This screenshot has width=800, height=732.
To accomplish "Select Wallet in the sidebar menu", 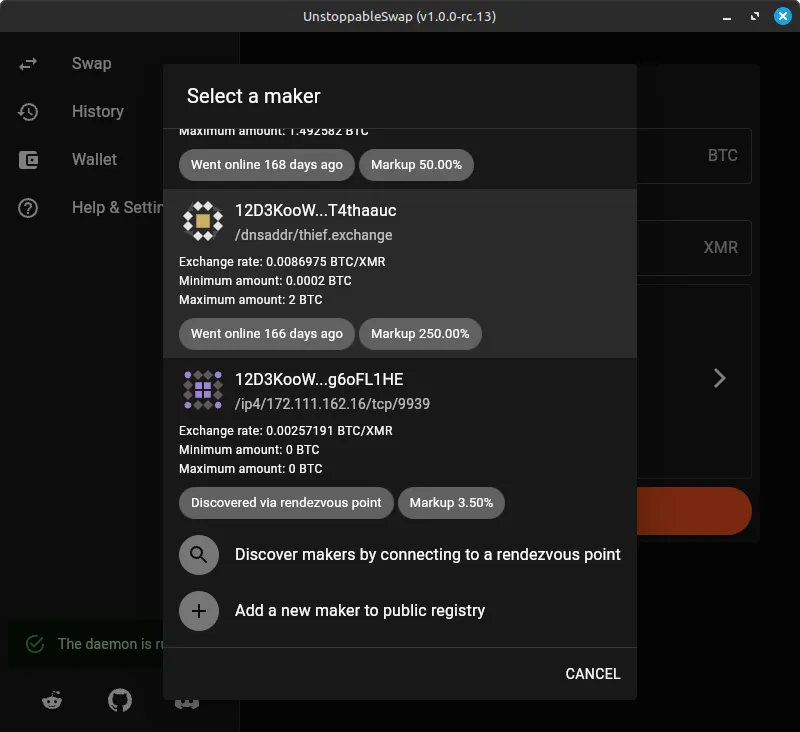I will click(94, 160).
